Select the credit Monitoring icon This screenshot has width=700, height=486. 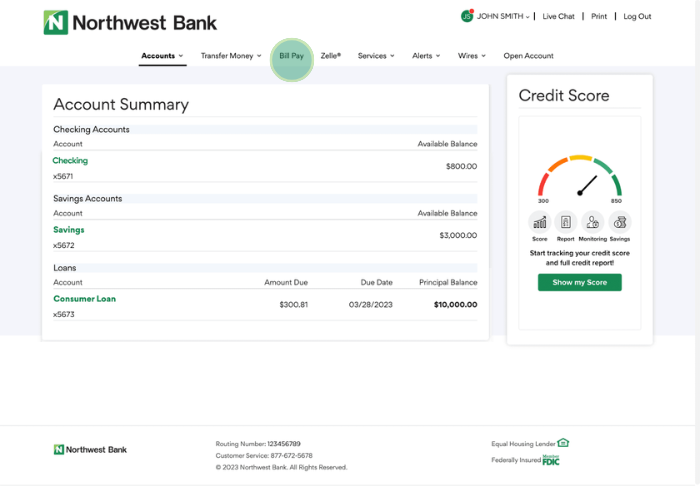point(592,222)
